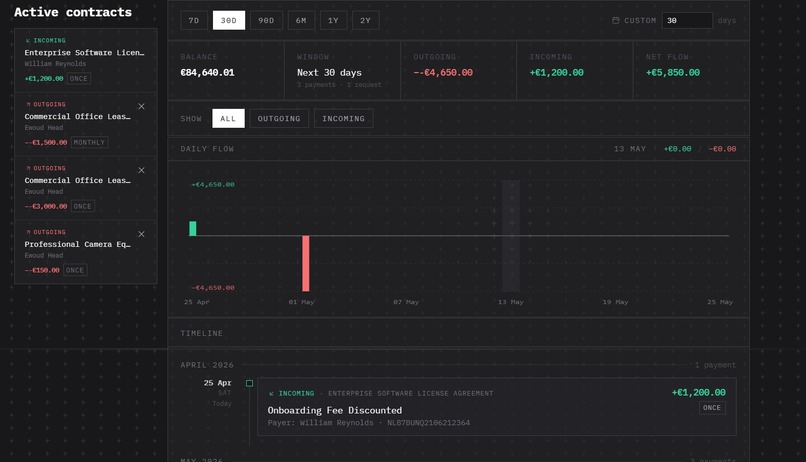The height and width of the screenshot is (462, 806).
Task: Click the outgoing arrow icon on Professional Camera card
Action: [x=28, y=232]
